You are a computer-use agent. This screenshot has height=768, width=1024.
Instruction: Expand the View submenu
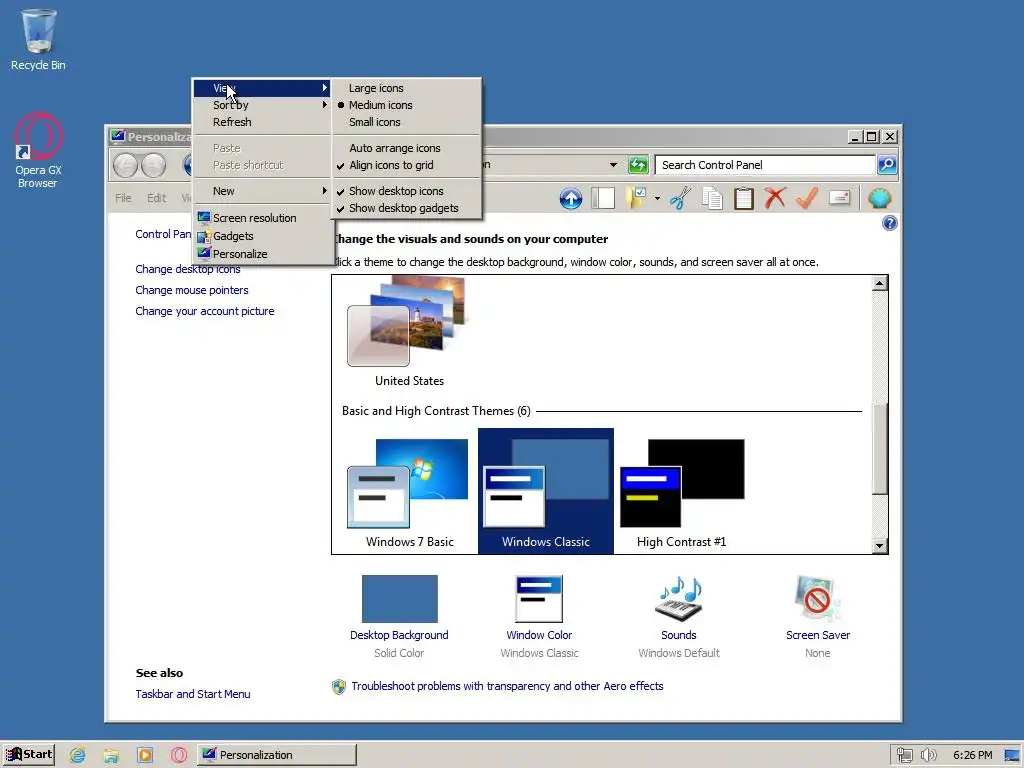[x=262, y=88]
